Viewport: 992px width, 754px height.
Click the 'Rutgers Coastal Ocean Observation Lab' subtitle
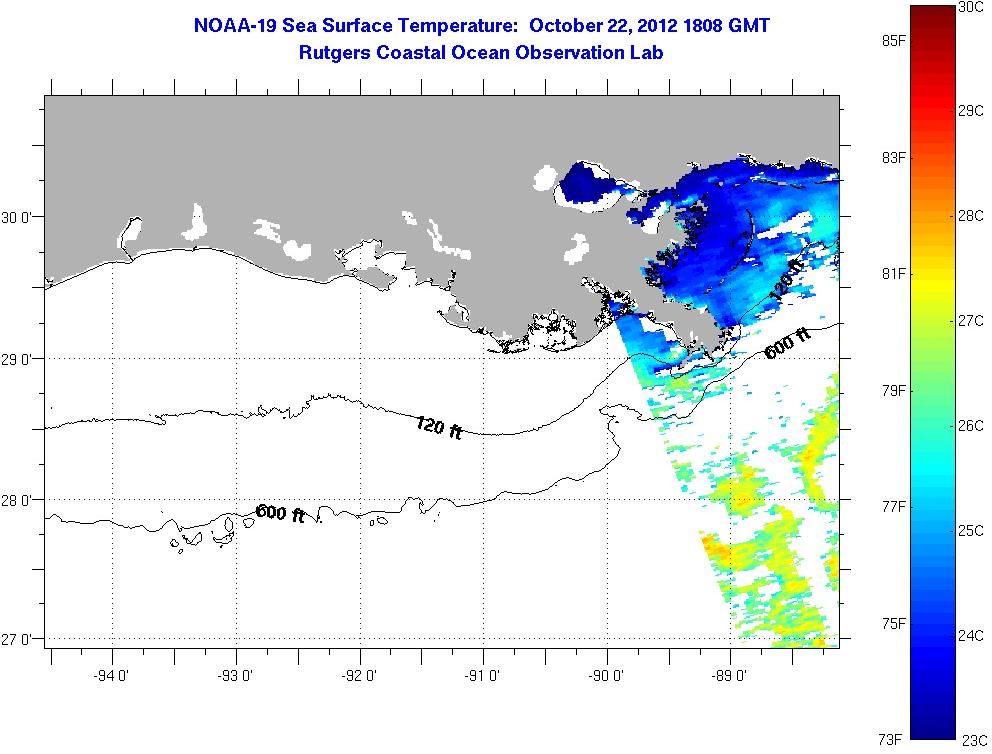click(x=481, y=53)
